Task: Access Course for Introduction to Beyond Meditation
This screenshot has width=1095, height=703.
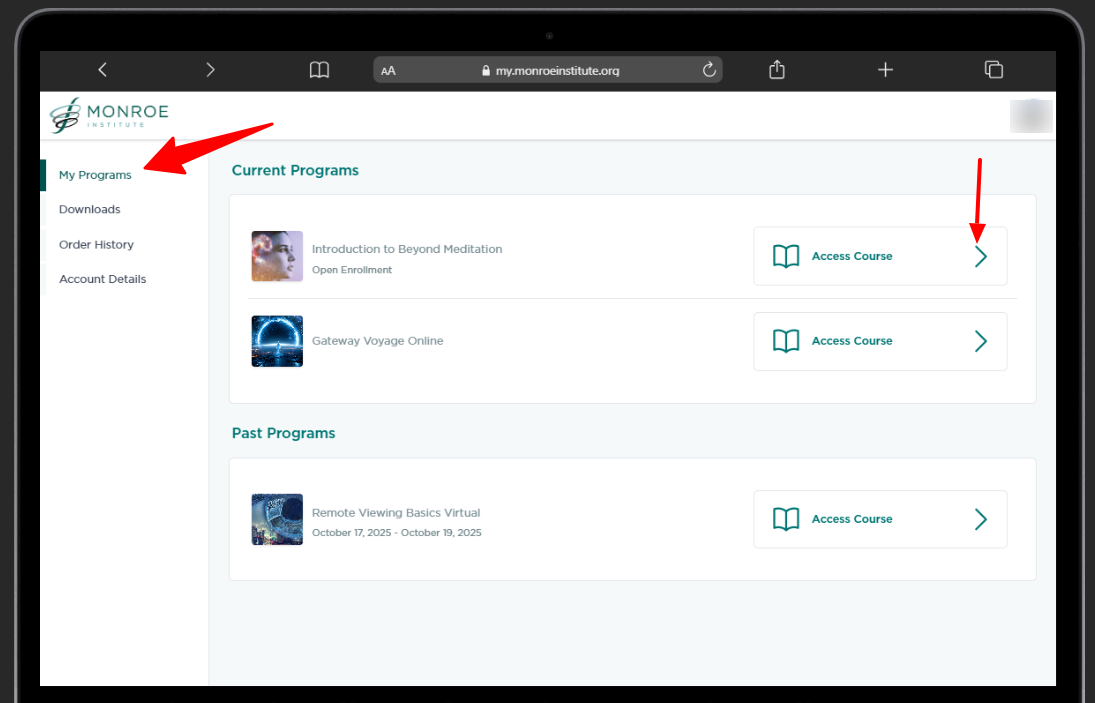Action: coord(880,256)
